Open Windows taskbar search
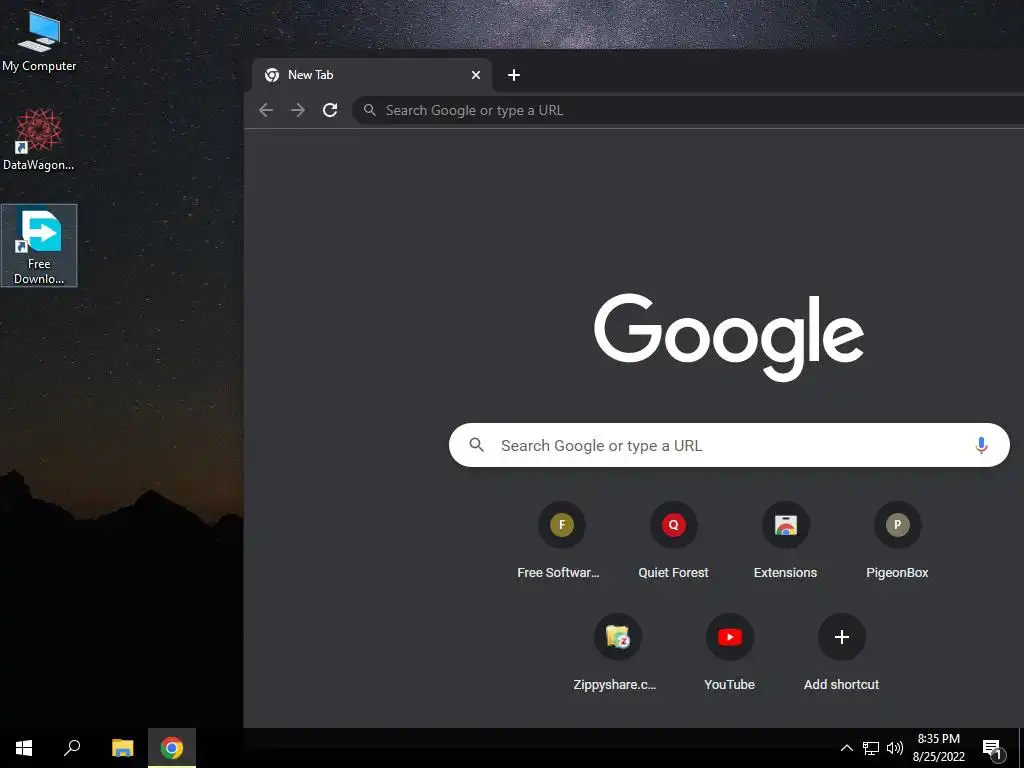1024x768 pixels. click(72, 748)
